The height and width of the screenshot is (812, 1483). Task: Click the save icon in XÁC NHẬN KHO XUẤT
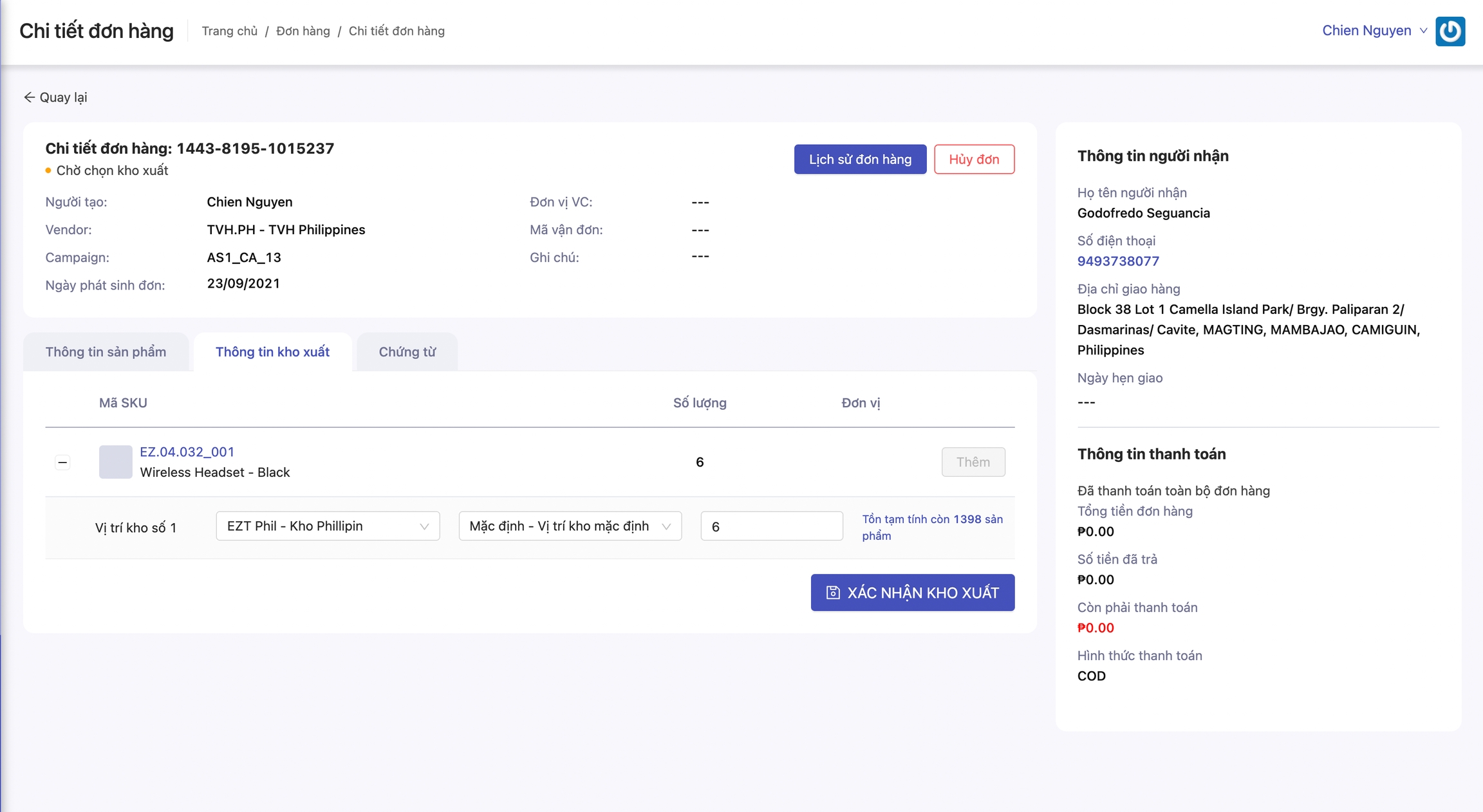833,593
